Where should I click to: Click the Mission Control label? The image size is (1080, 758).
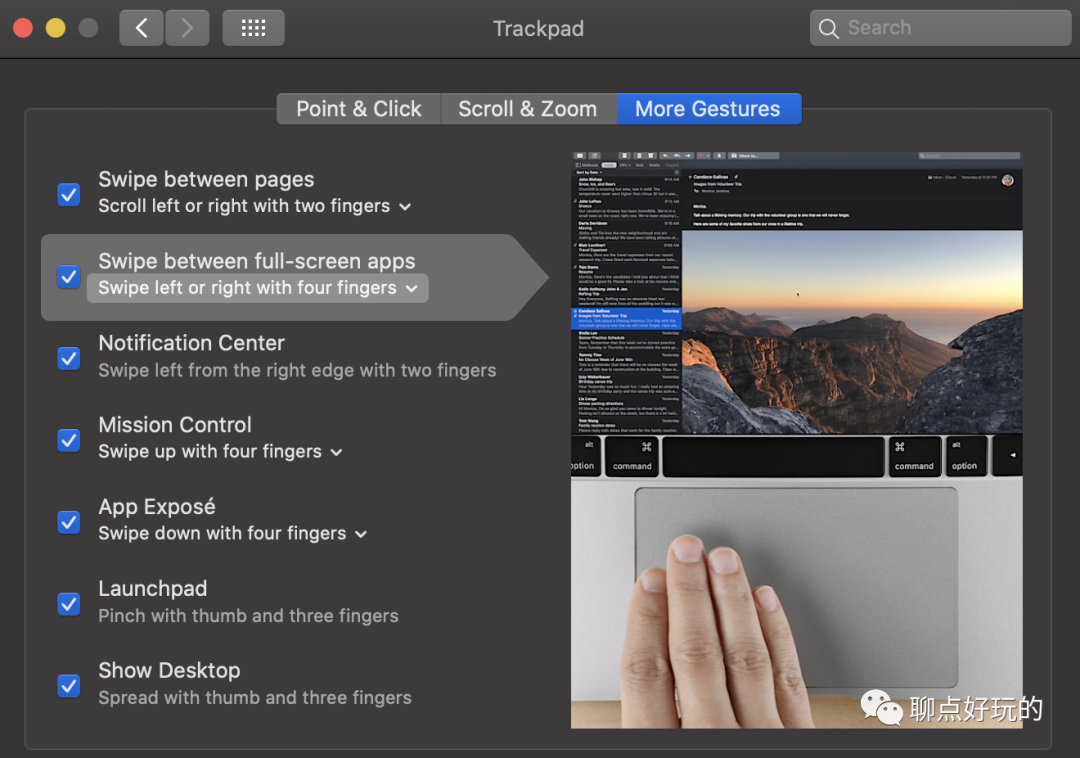coord(175,425)
